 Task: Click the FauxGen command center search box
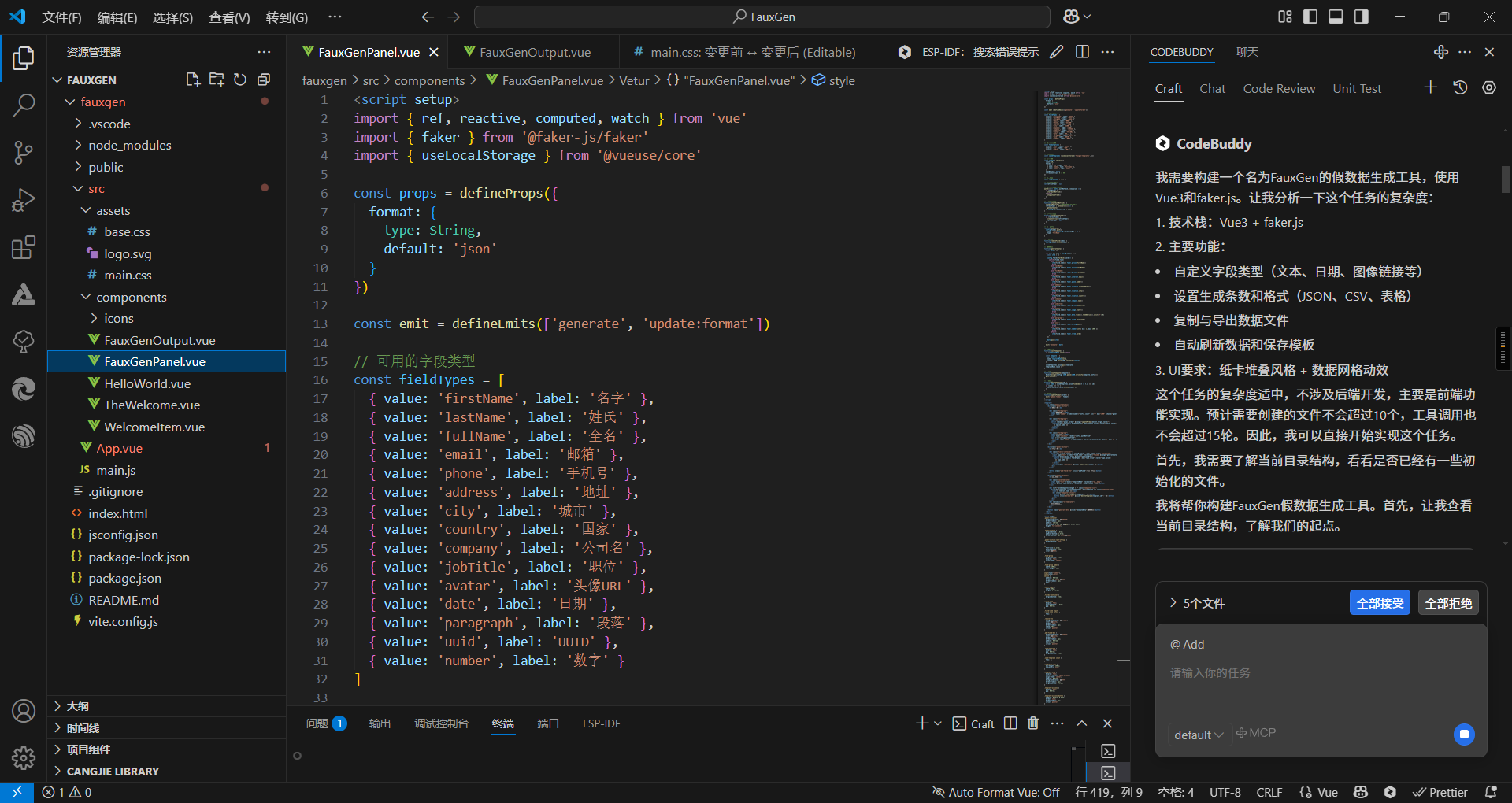[x=762, y=17]
